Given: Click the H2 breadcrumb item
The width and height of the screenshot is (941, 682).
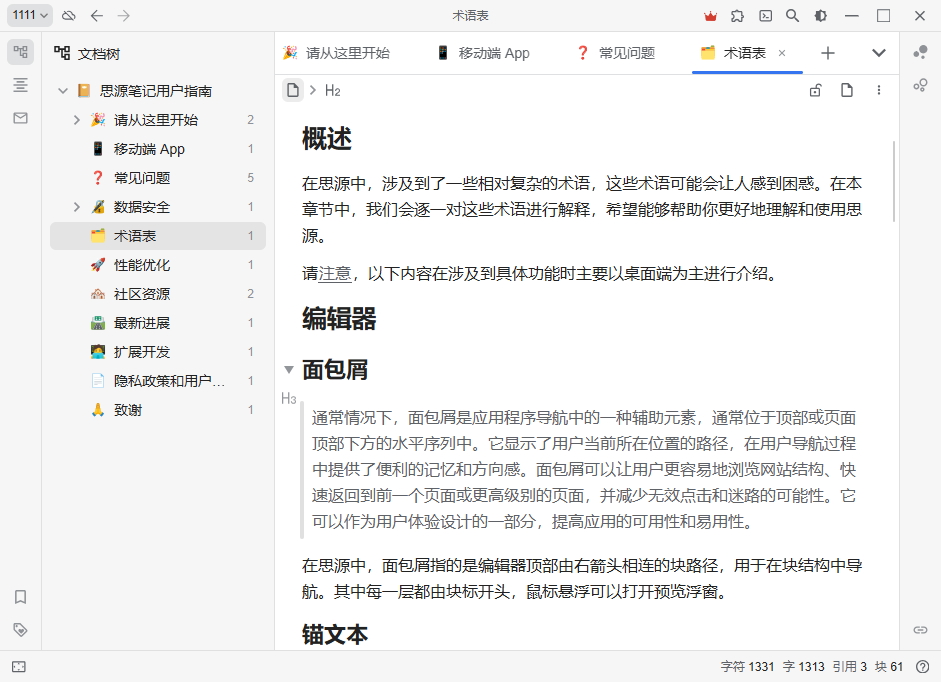Looking at the screenshot, I should [x=332, y=91].
